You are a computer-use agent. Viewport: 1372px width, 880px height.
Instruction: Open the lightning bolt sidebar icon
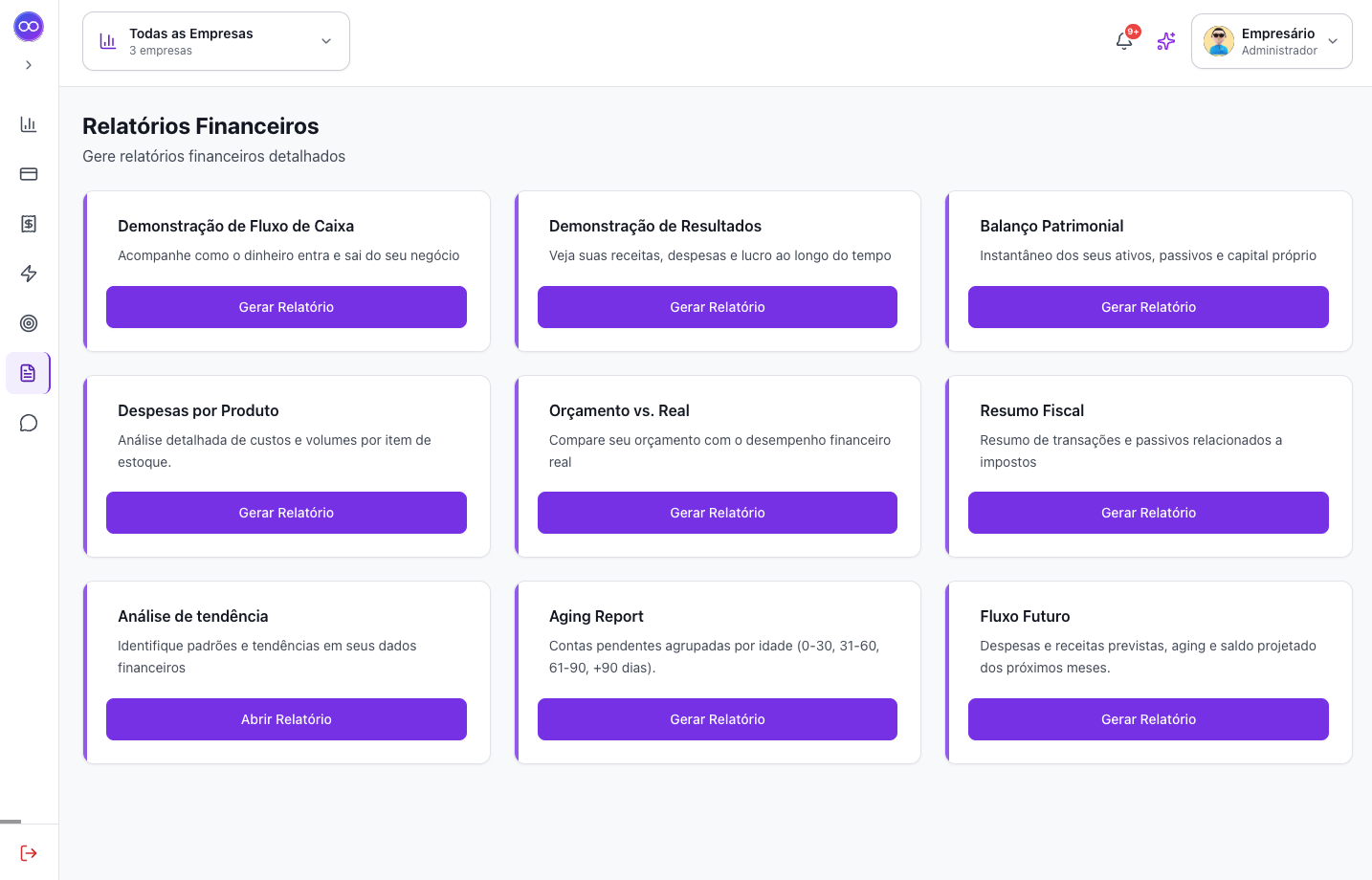[29, 274]
